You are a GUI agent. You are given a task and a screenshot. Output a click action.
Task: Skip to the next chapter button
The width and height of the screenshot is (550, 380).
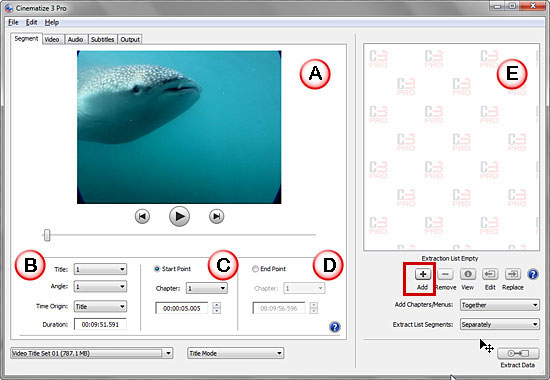[216, 216]
